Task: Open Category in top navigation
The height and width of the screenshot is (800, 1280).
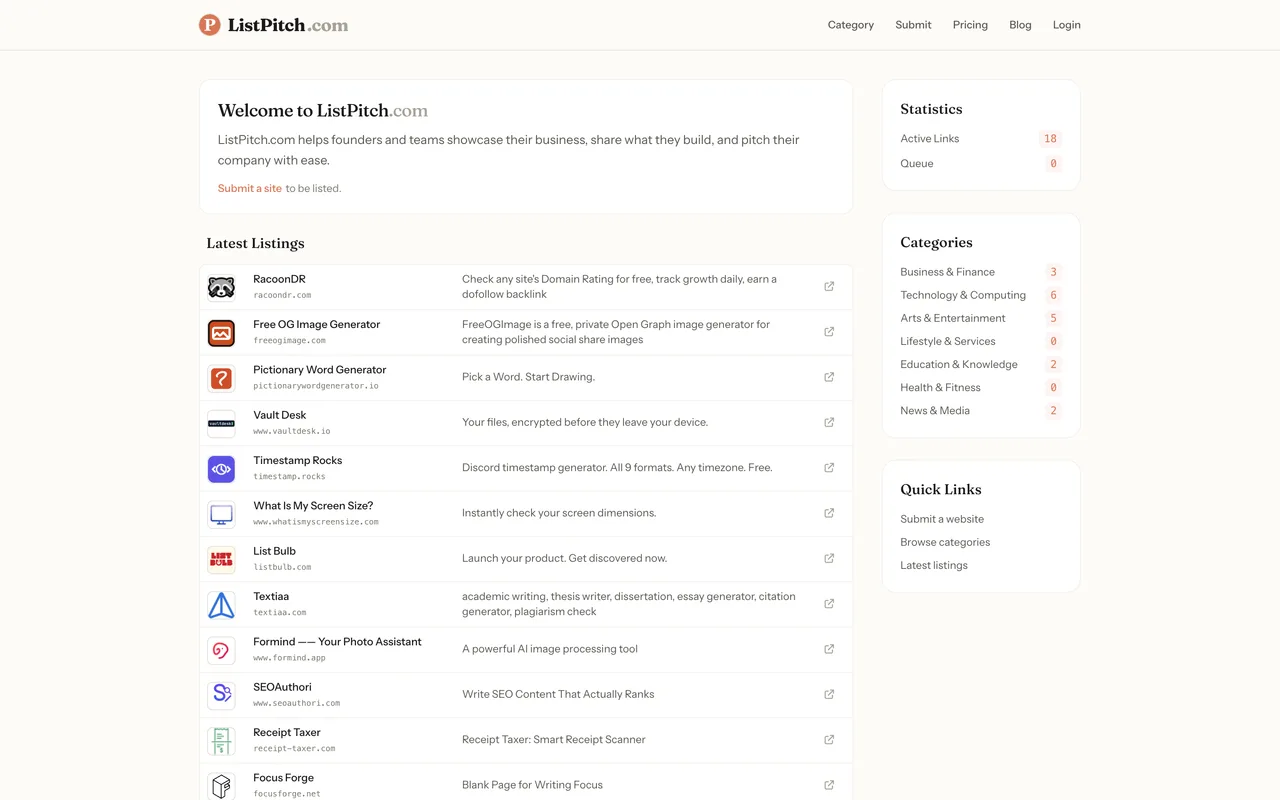Action: tap(851, 25)
